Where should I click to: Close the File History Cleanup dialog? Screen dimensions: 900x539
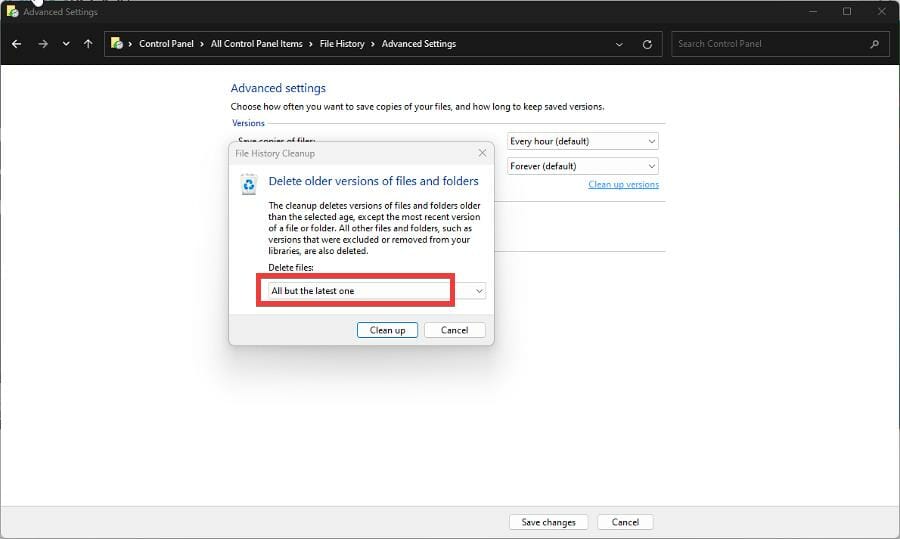[x=482, y=153]
